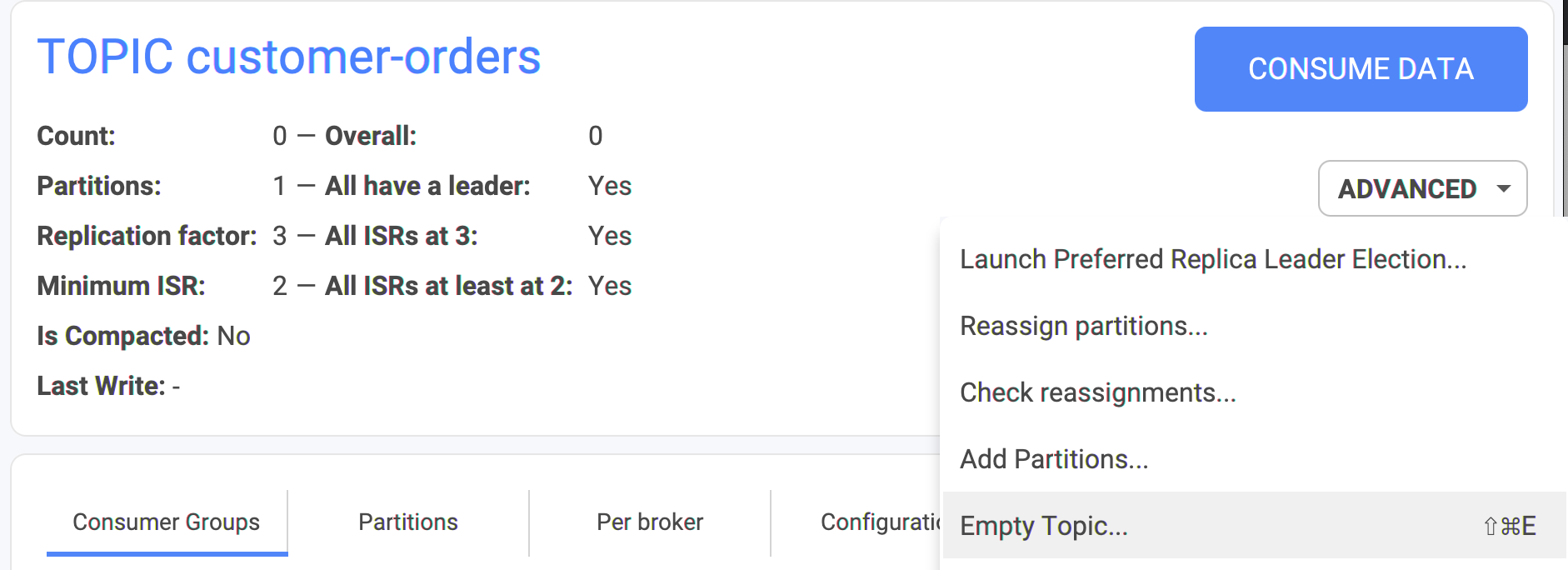The image size is (1568, 570).
Task: Click the Is Compacted No value
Action: point(233,336)
